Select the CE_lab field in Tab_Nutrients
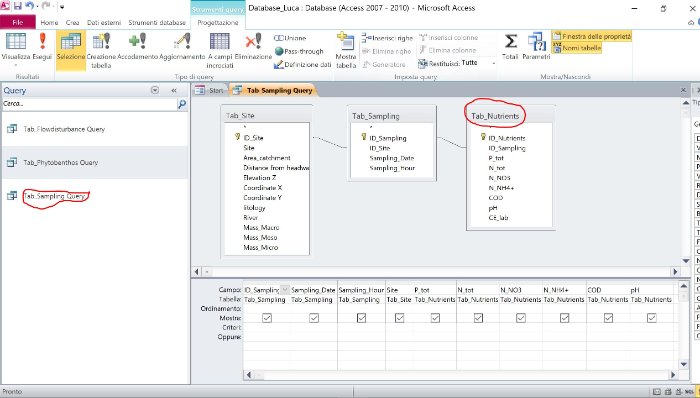The height and width of the screenshot is (398, 700). click(498, 218)
